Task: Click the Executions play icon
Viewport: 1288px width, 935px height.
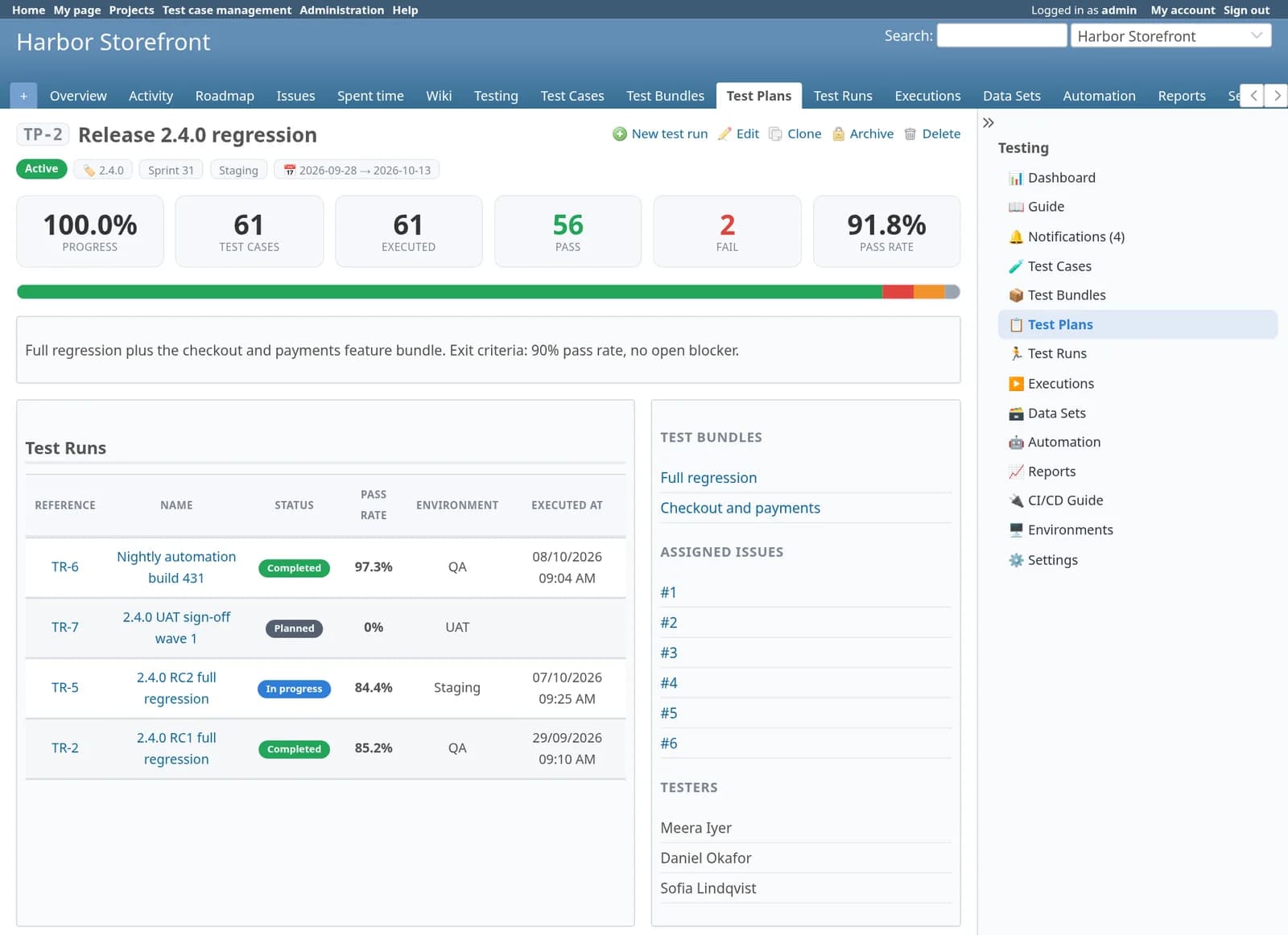Action: click(x=1016, y=384)
